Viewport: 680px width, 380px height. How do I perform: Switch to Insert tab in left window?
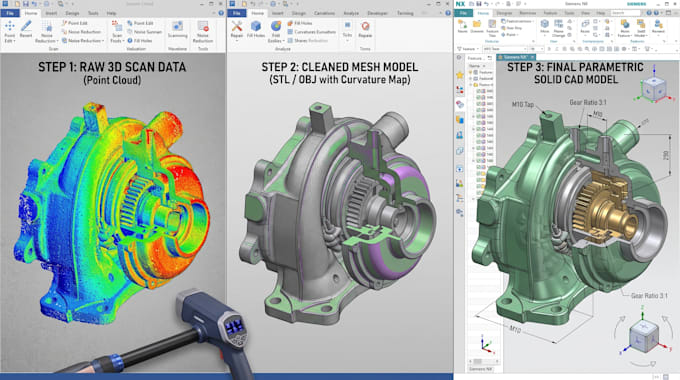(51, 13)
